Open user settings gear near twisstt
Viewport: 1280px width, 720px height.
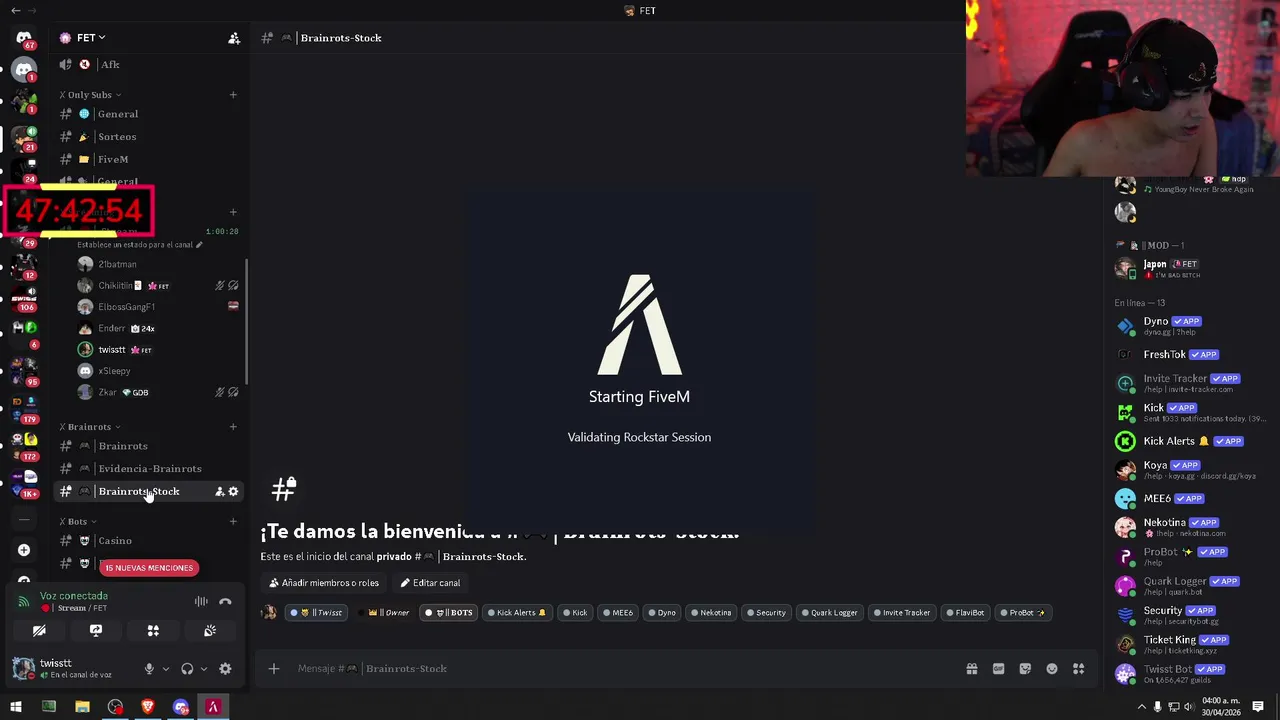(225, 669)
